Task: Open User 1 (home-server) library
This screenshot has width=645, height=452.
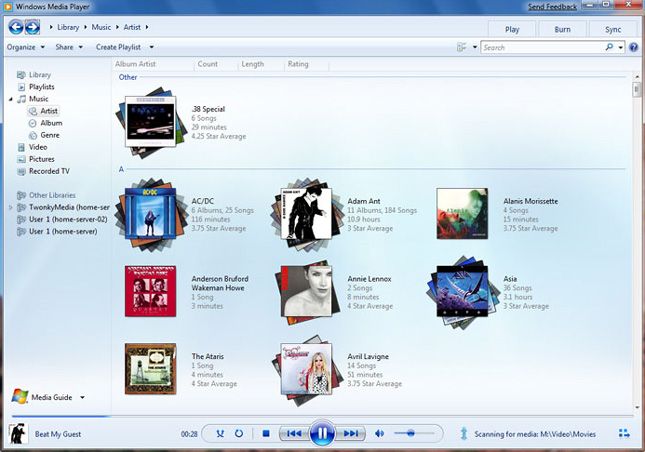Action: tap(63, 232)
